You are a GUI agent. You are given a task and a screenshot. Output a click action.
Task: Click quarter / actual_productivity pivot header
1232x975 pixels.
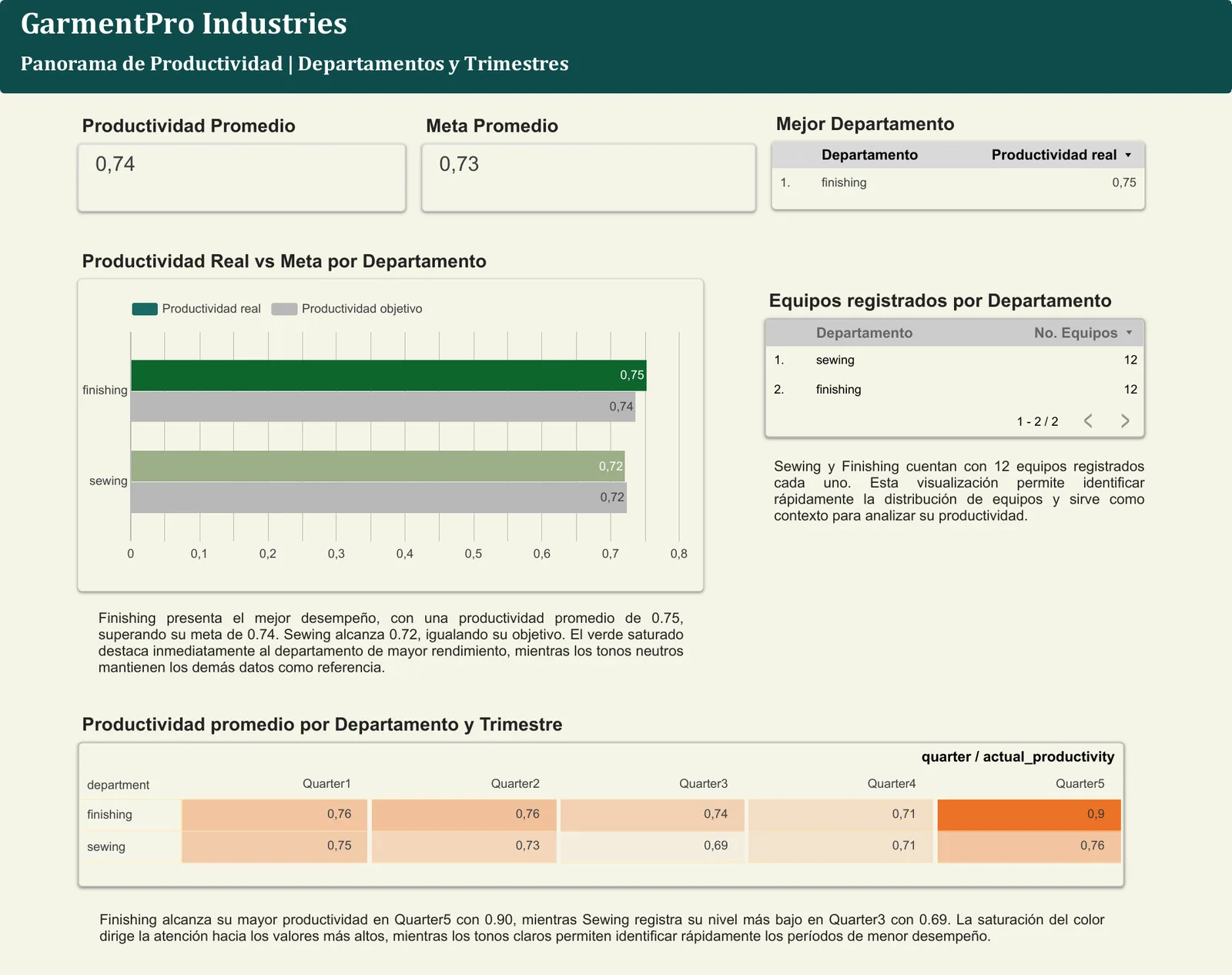tap(1018, 756)
